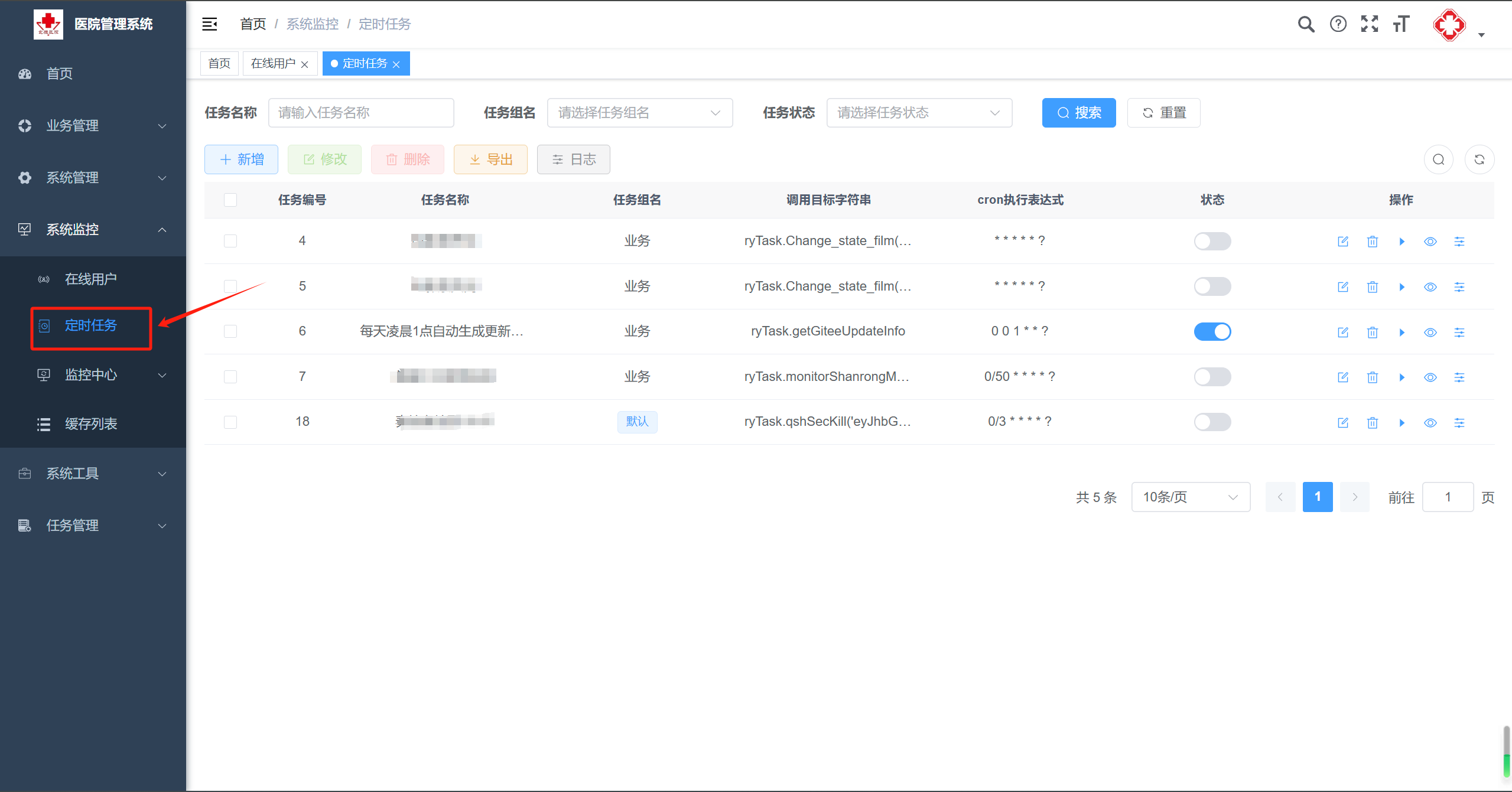Tick the checkbox for task 5 row

230,286
